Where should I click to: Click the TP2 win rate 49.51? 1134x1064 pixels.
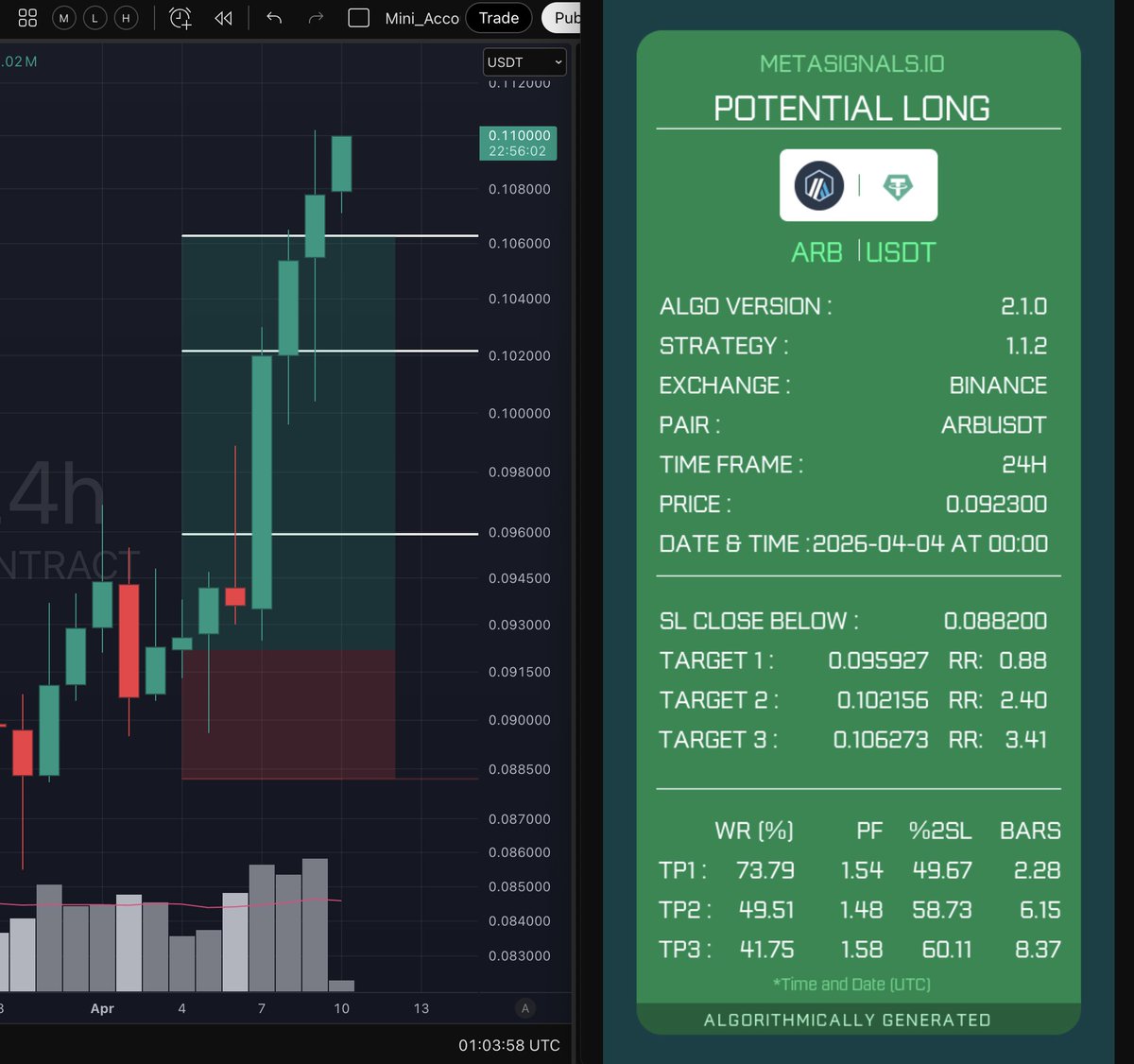click(766, 910)
